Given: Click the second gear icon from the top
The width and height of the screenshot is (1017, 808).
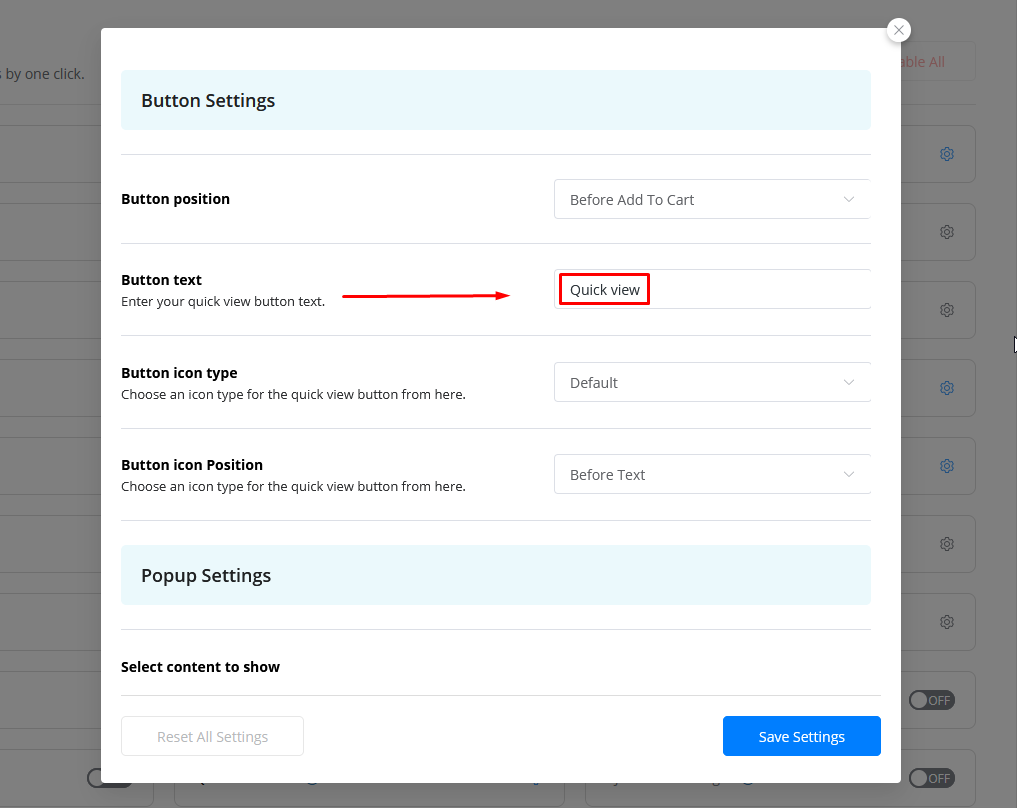Looking at the screenshot, I should click(x=946, y=232).
